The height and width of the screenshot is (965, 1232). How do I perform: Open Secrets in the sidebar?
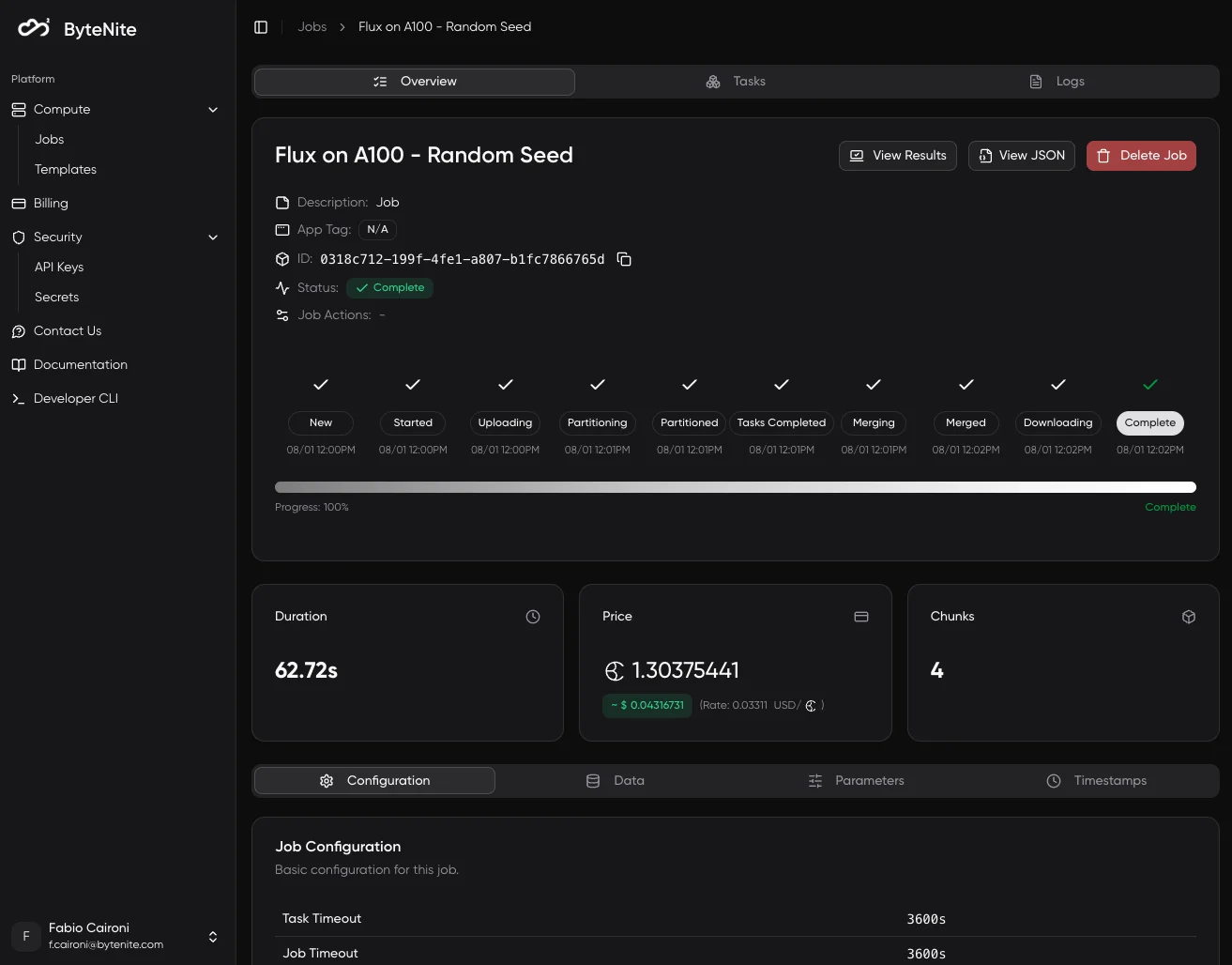click(x=57, y=298)
